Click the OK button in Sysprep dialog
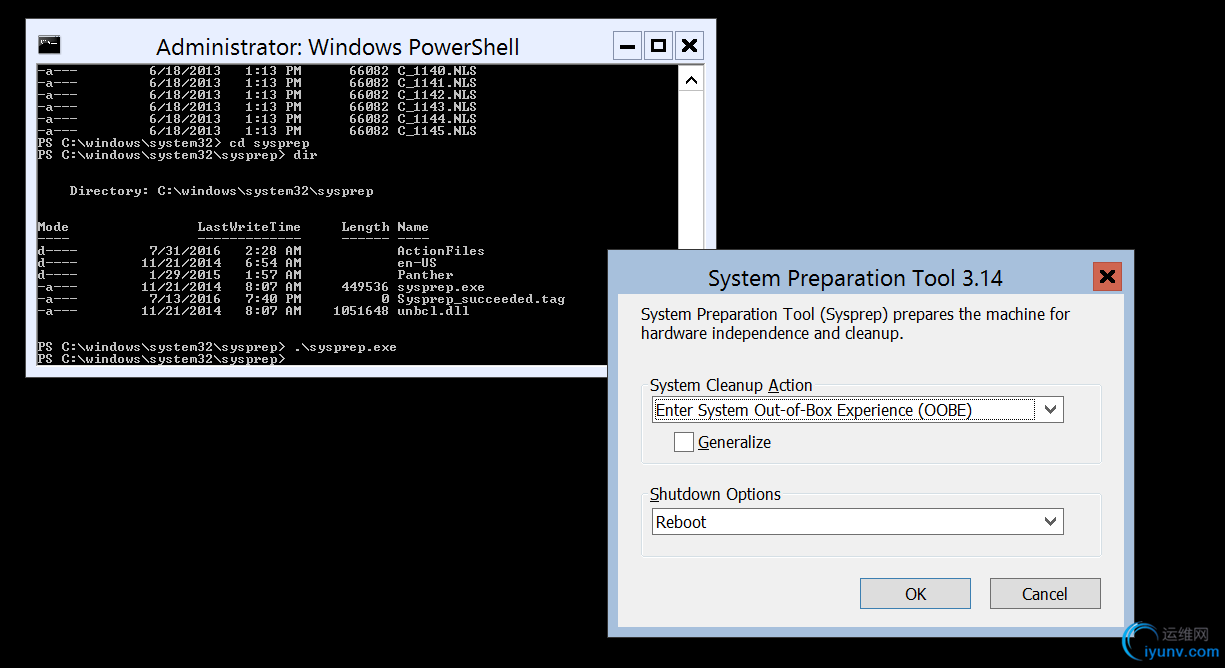Image resolution: width=1225 pixels, height=668 pixels. click(915, 593)
